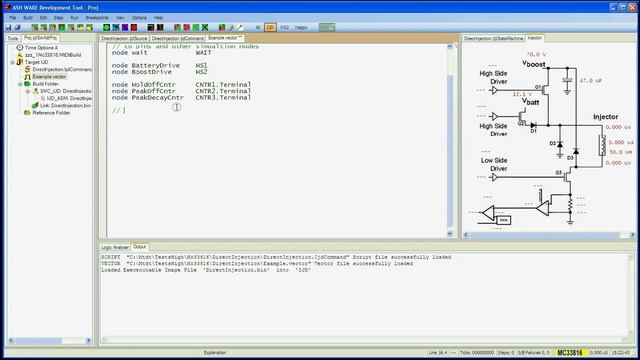Click the '70.0 v' Vboost voltage value

(536, 54)
